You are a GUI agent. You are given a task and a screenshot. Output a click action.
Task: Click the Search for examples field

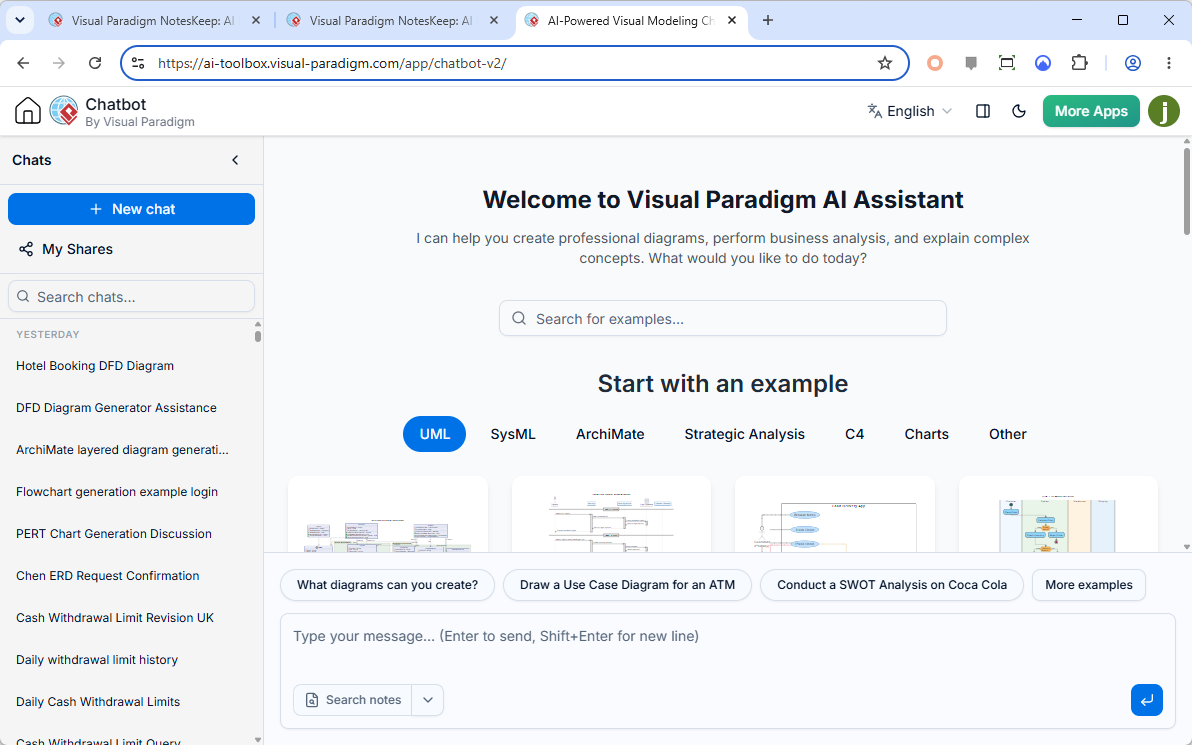click(723, 319)
